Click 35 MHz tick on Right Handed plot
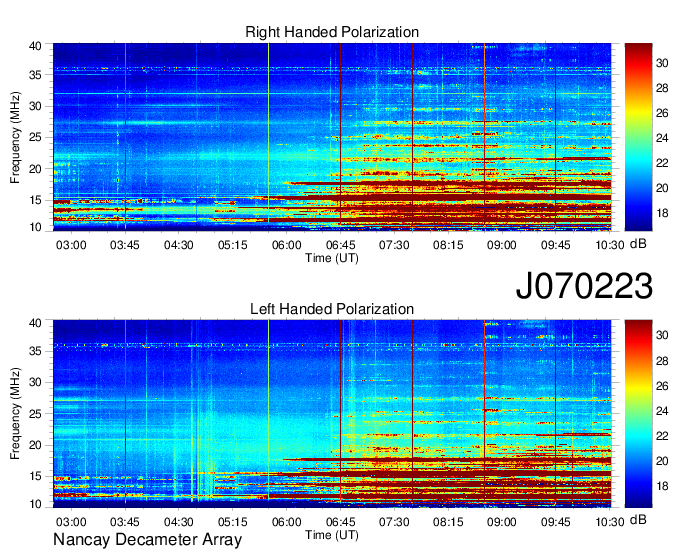Viewport: 680px width, 552px height. coord(36,75)
